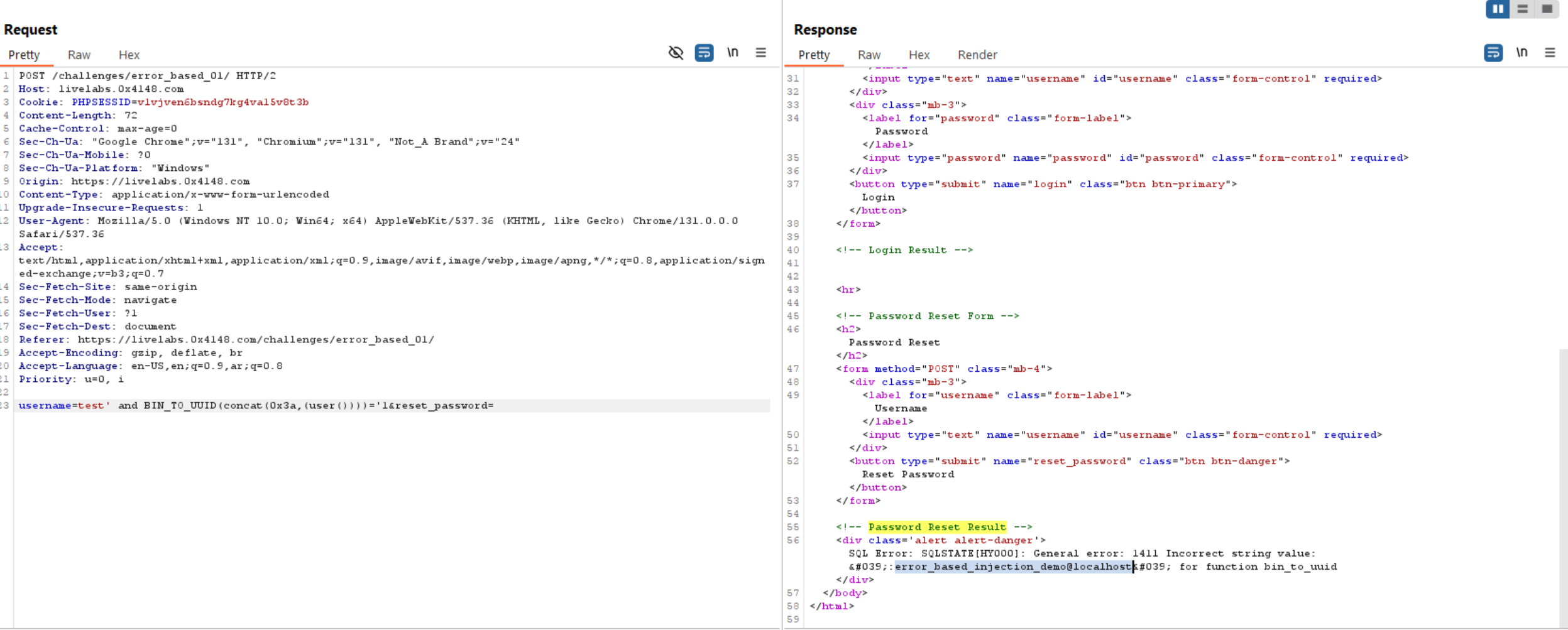Screen dimensions: 1568x630
Task: Click the Upgrade-Insecure-Requests header
Action: pos(111,208)
